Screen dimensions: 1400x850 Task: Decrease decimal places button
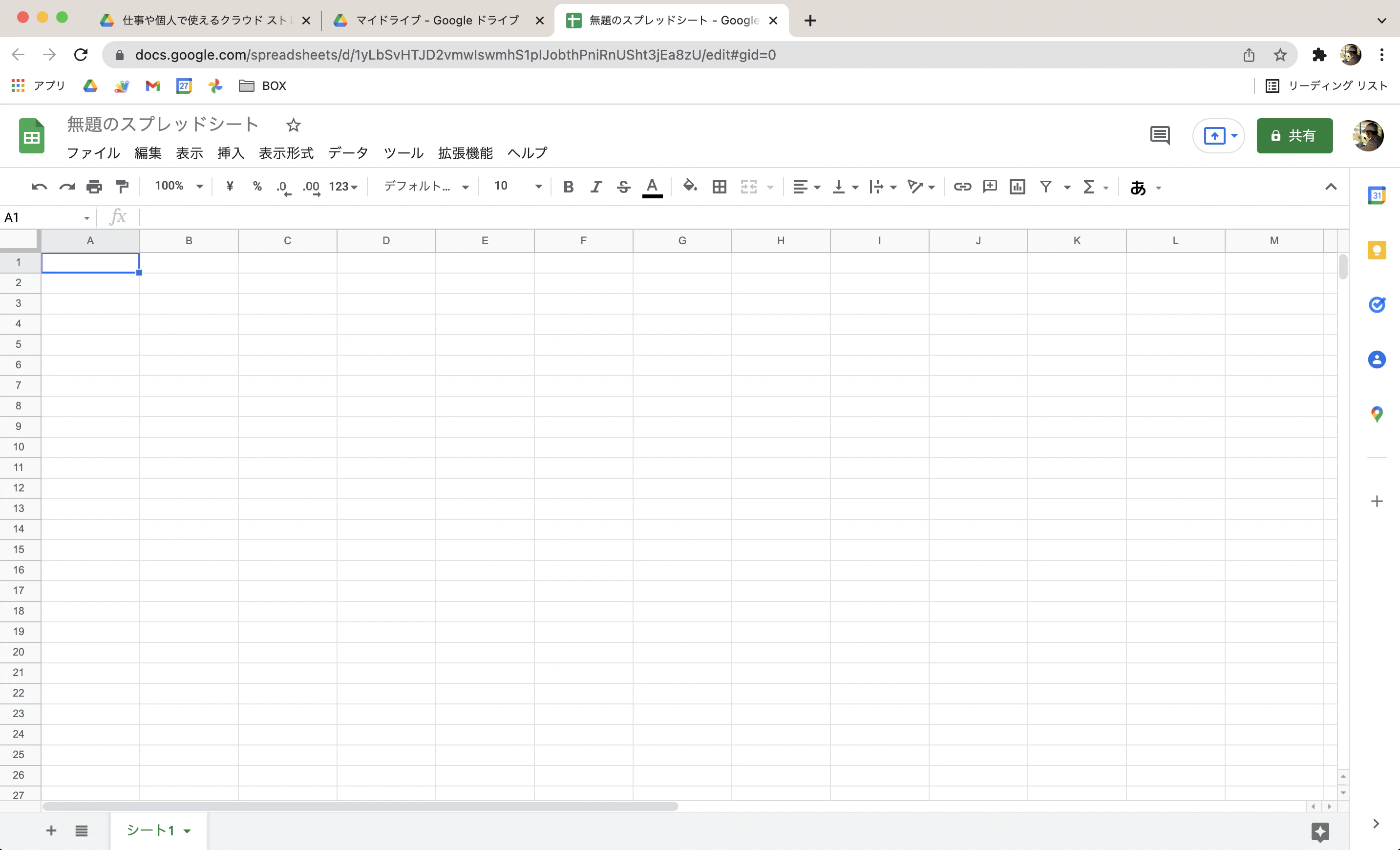[x=283, y=187]
